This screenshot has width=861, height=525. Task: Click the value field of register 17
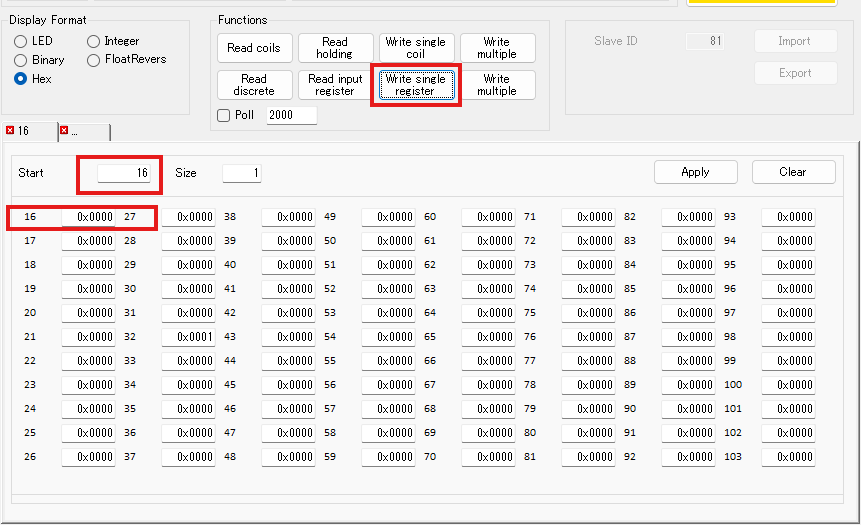point(88,241)
